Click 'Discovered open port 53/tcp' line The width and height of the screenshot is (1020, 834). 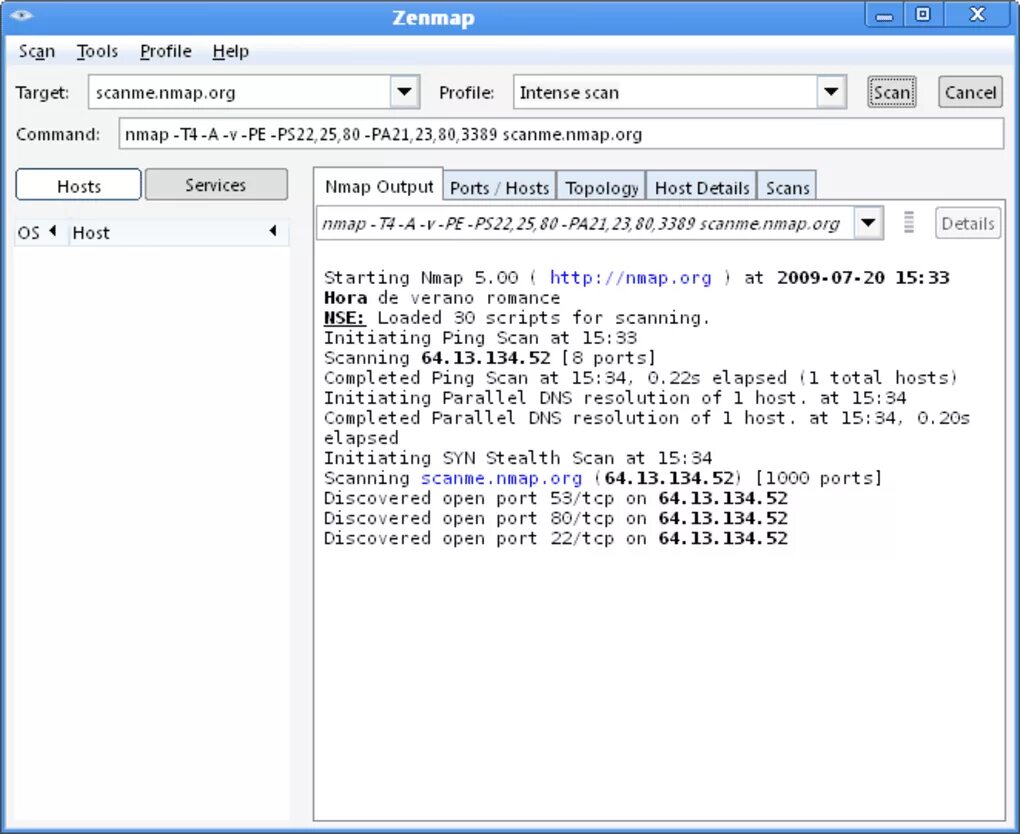pos(556,498)
